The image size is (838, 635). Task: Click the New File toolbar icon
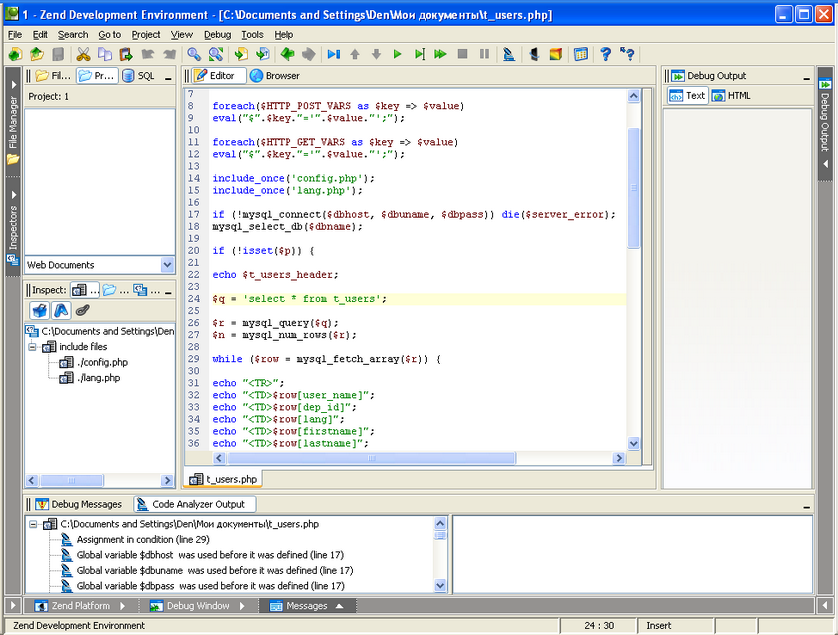(x=15, y=54)
